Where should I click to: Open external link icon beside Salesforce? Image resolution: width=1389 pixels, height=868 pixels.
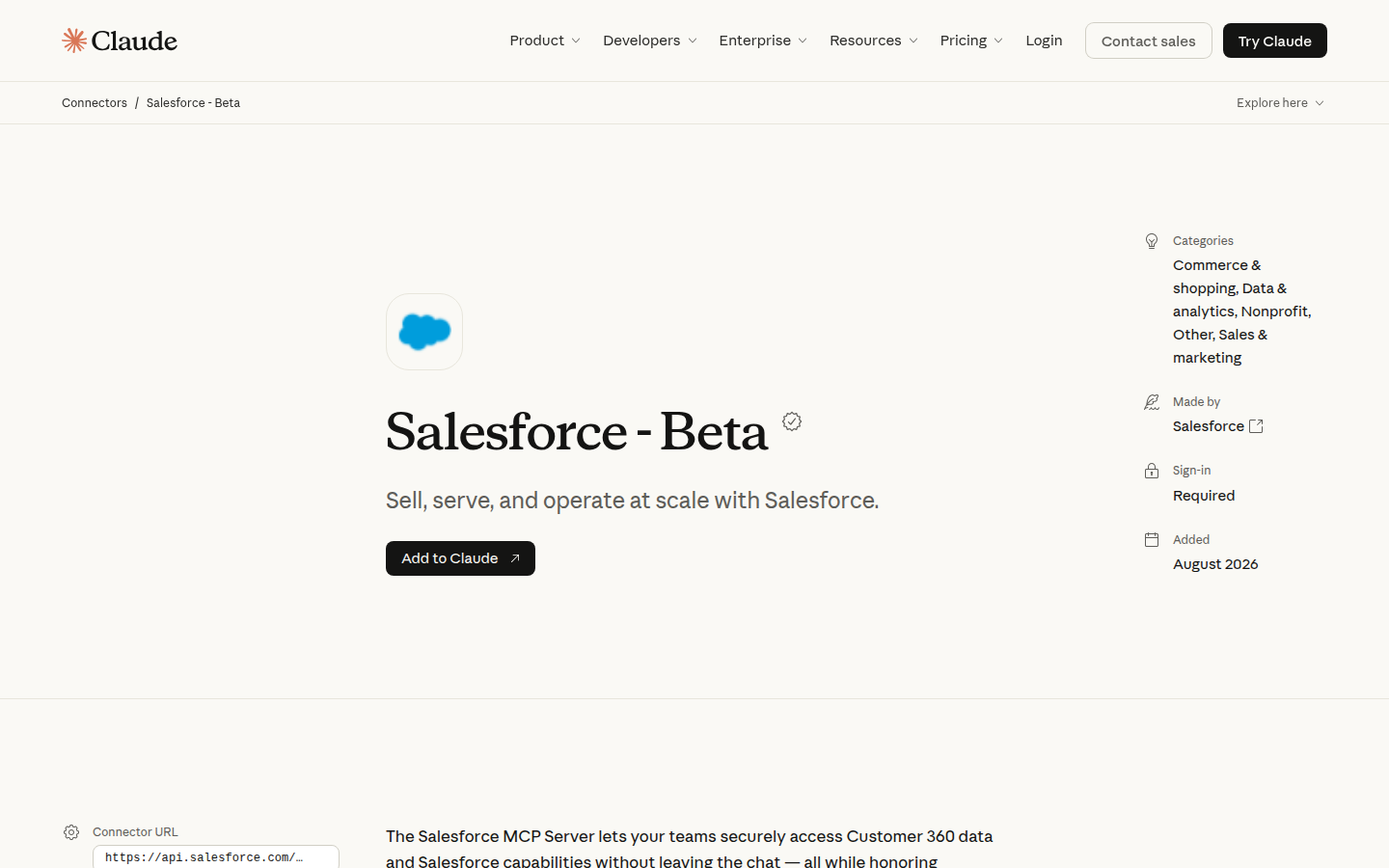point(1256,426)
